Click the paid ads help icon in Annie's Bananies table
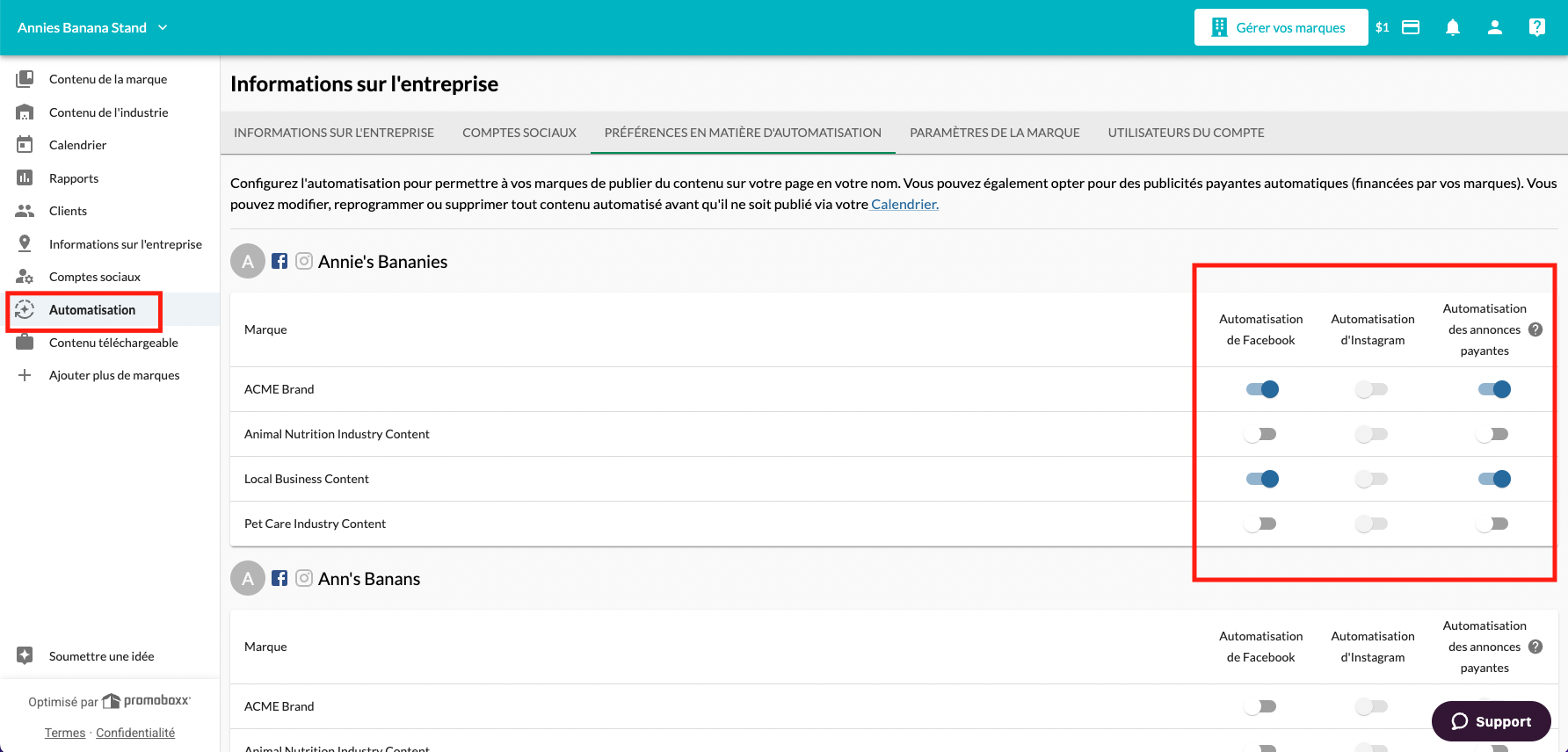Screen dimensions: 1568x752 point(1535,329)
